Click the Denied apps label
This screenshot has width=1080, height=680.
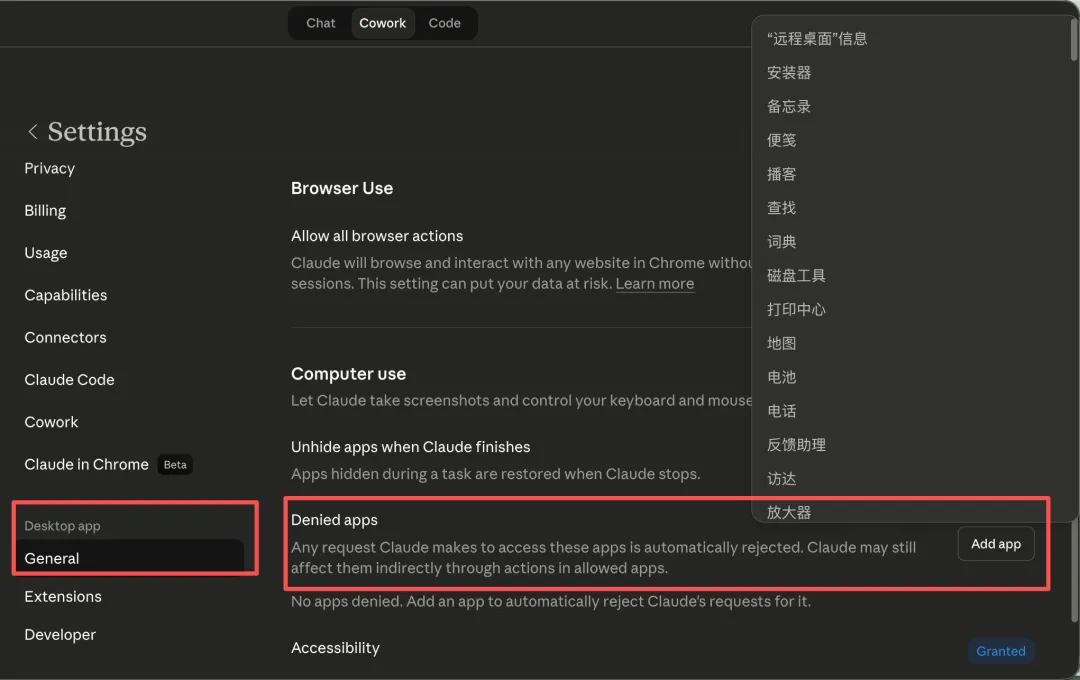point(334,519)
